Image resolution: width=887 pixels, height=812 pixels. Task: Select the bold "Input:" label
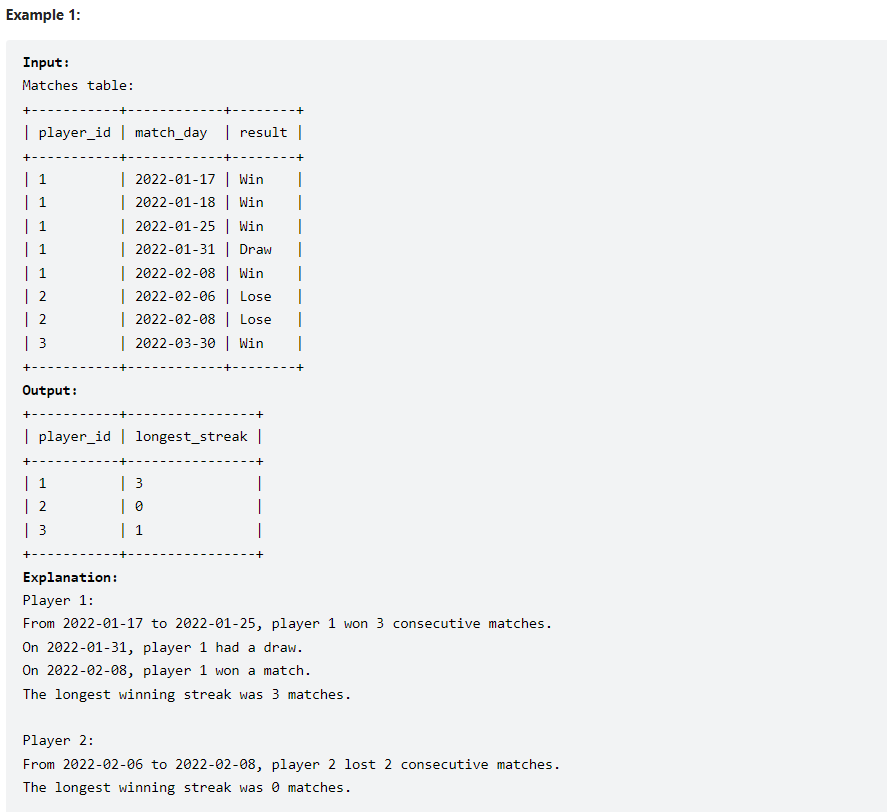tap(46, 62)
